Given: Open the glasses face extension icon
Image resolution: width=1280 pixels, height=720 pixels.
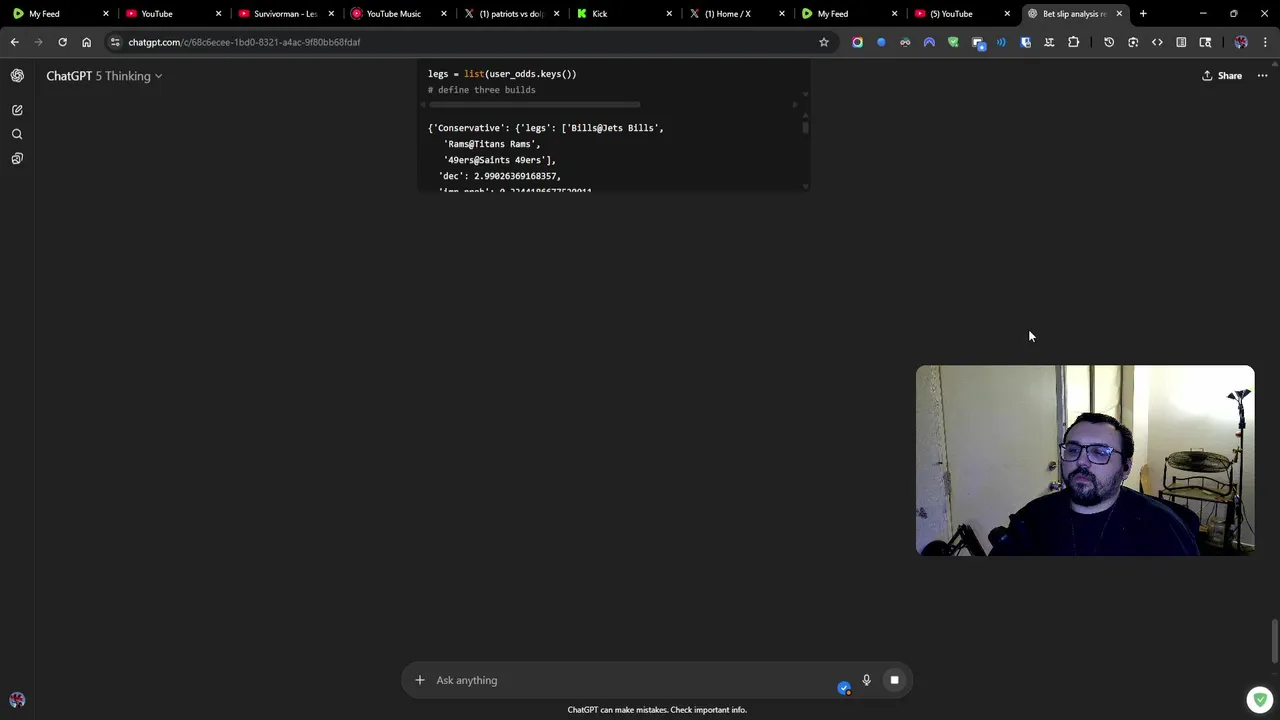Looking at the screenshot, I should point(905,42).
